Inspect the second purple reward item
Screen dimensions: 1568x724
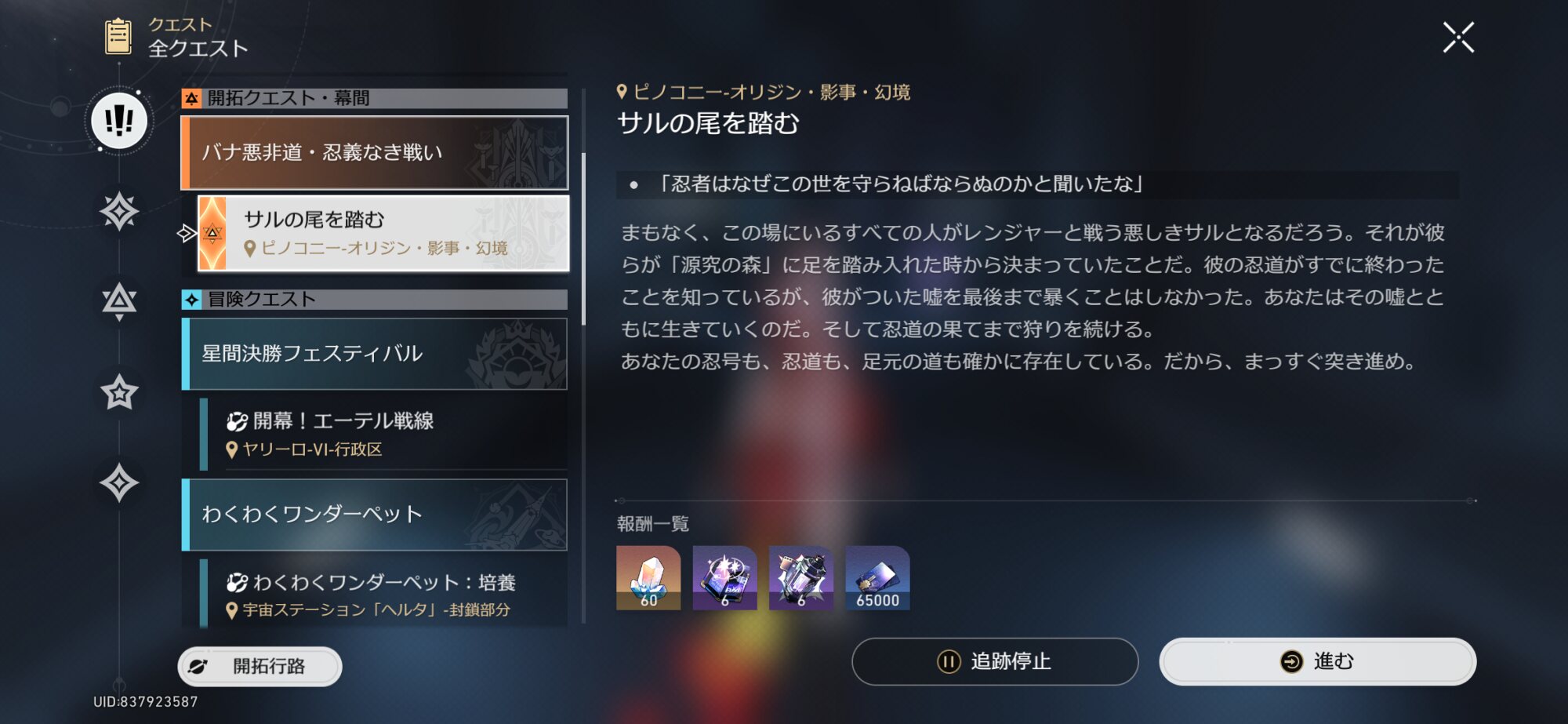pos(725,578)
